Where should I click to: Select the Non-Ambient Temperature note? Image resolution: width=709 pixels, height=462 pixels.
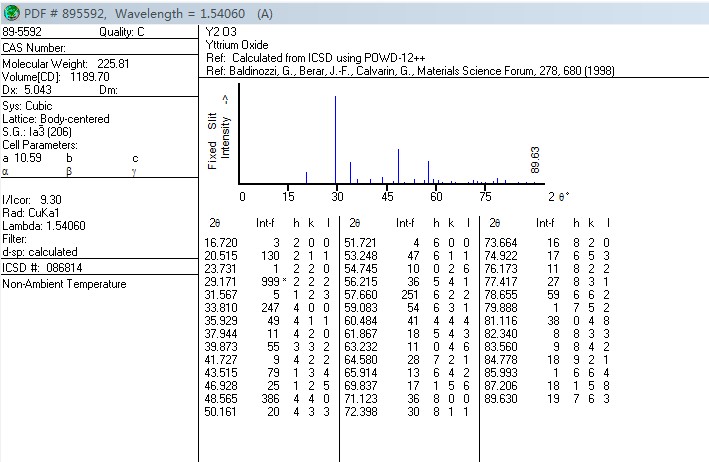64,284
